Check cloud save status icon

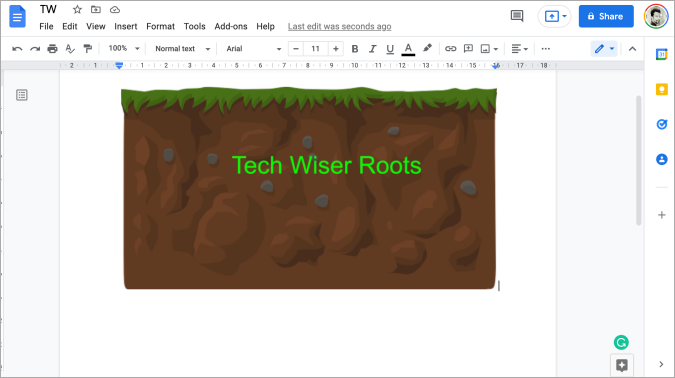point(115,9)
